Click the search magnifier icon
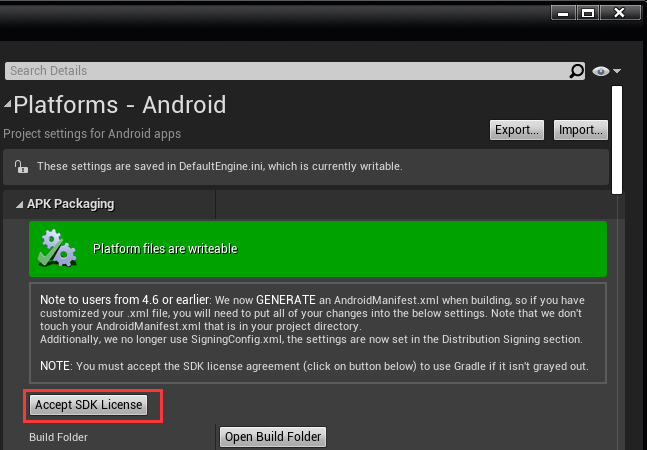This screenshot has width=647, height=450. [576, 71]
